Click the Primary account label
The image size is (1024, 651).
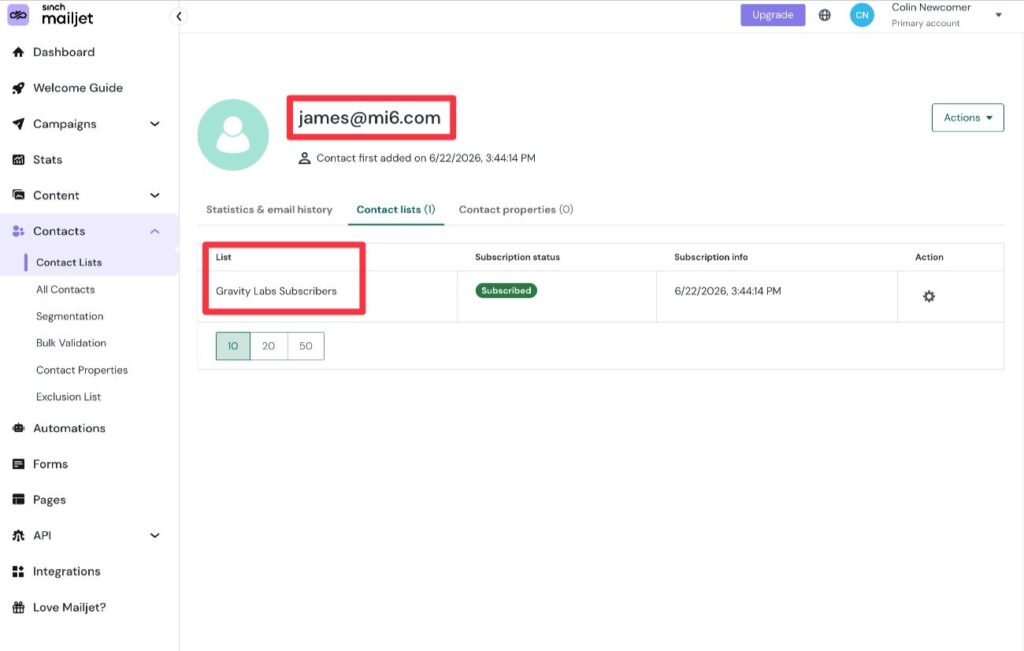925,24
